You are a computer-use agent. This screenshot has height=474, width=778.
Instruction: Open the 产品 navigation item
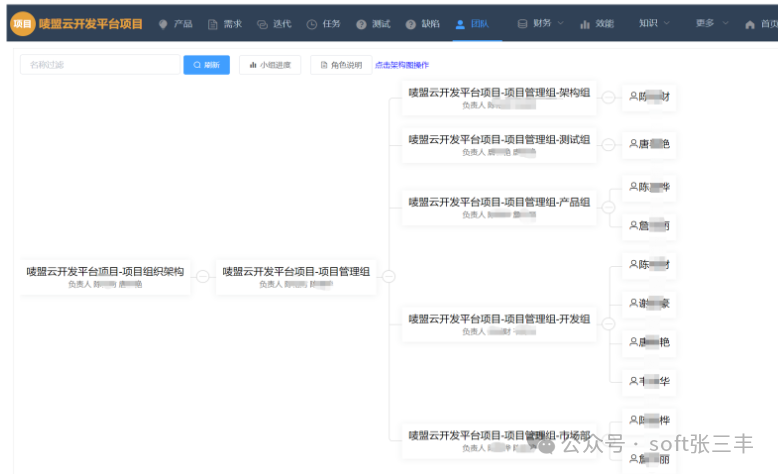(x=175, y=23)
